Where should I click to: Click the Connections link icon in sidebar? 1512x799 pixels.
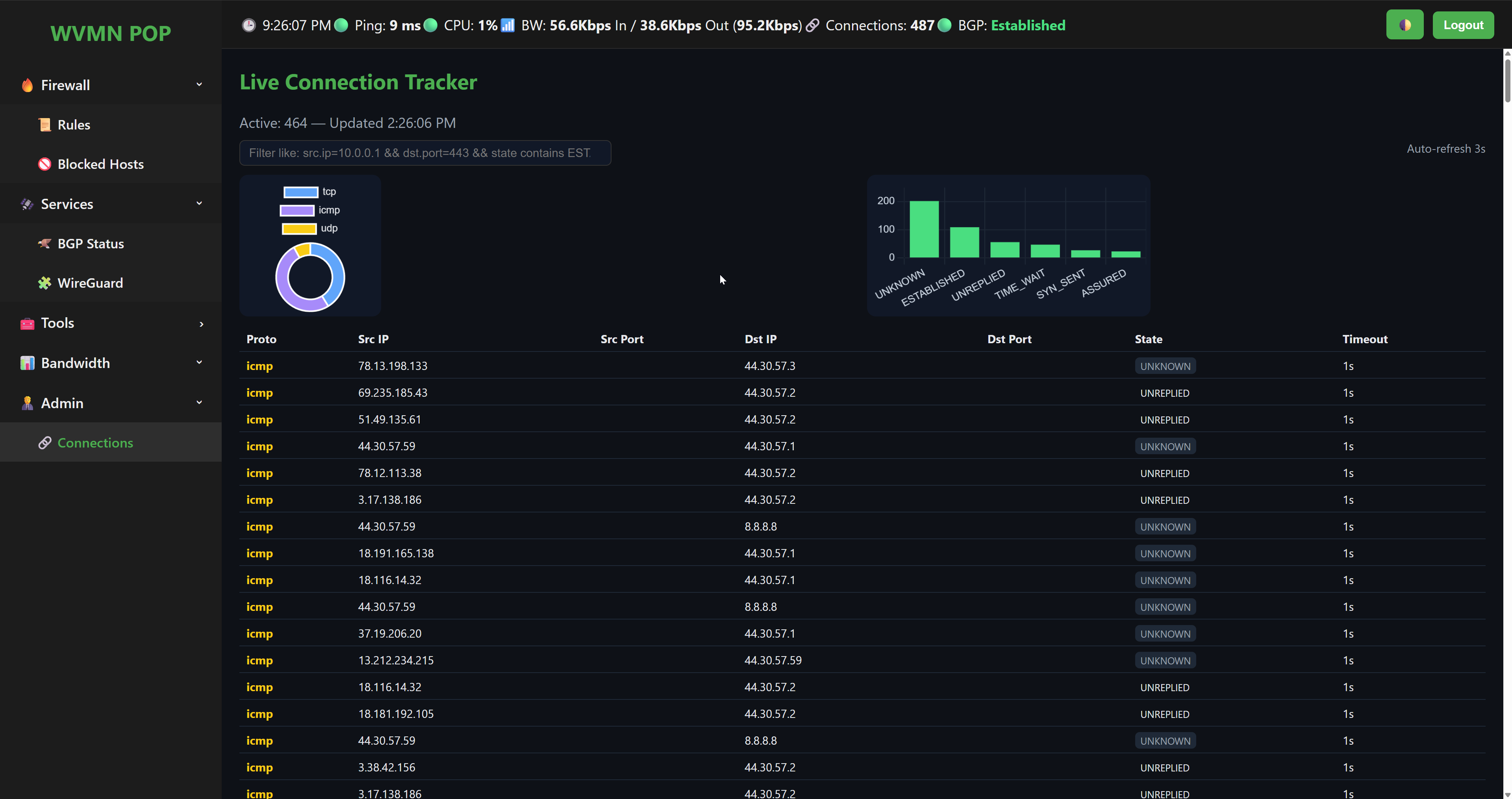pos(44,443)
